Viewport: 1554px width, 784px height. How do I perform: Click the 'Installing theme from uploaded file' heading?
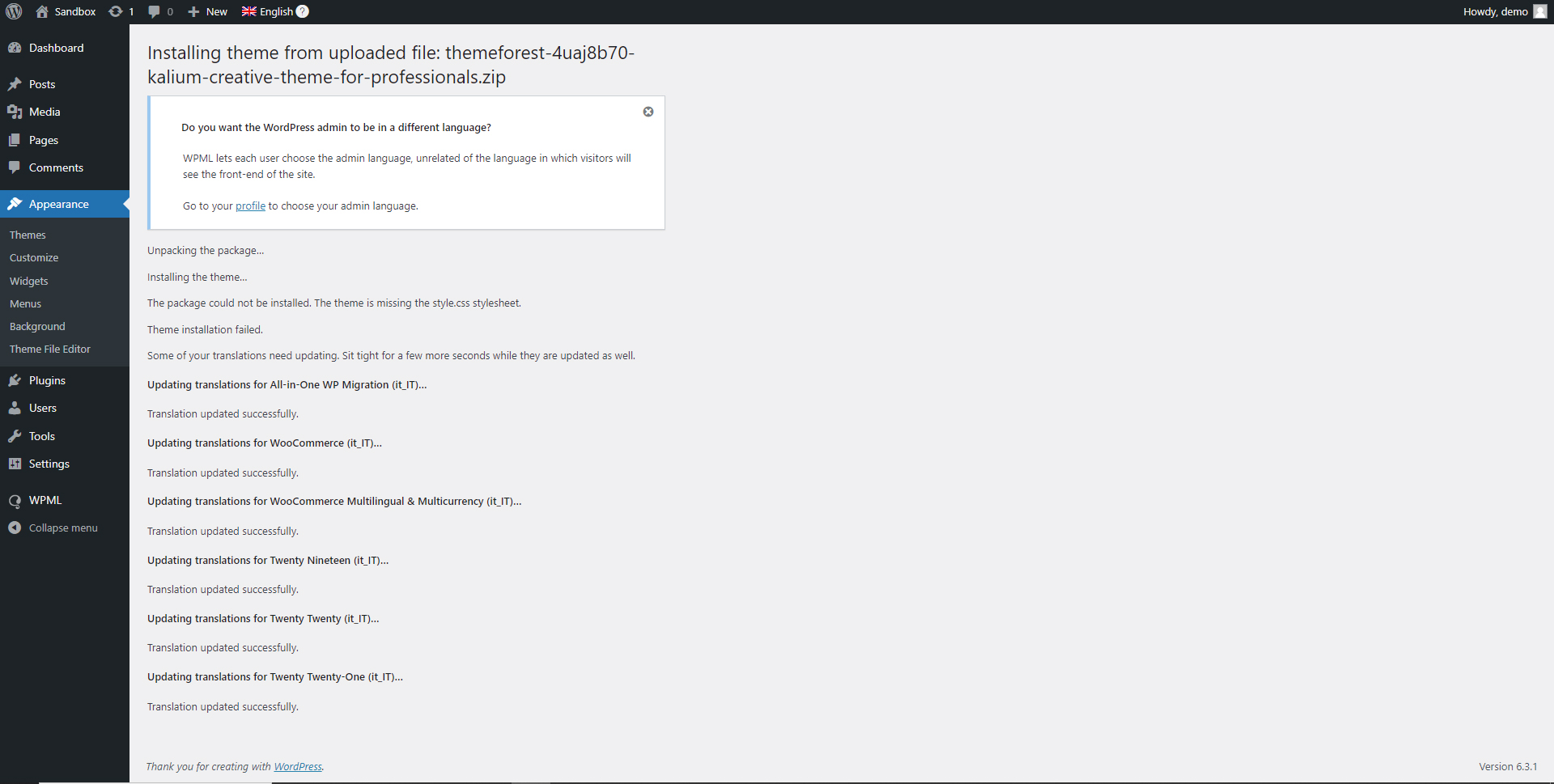(x=391, y=65)
